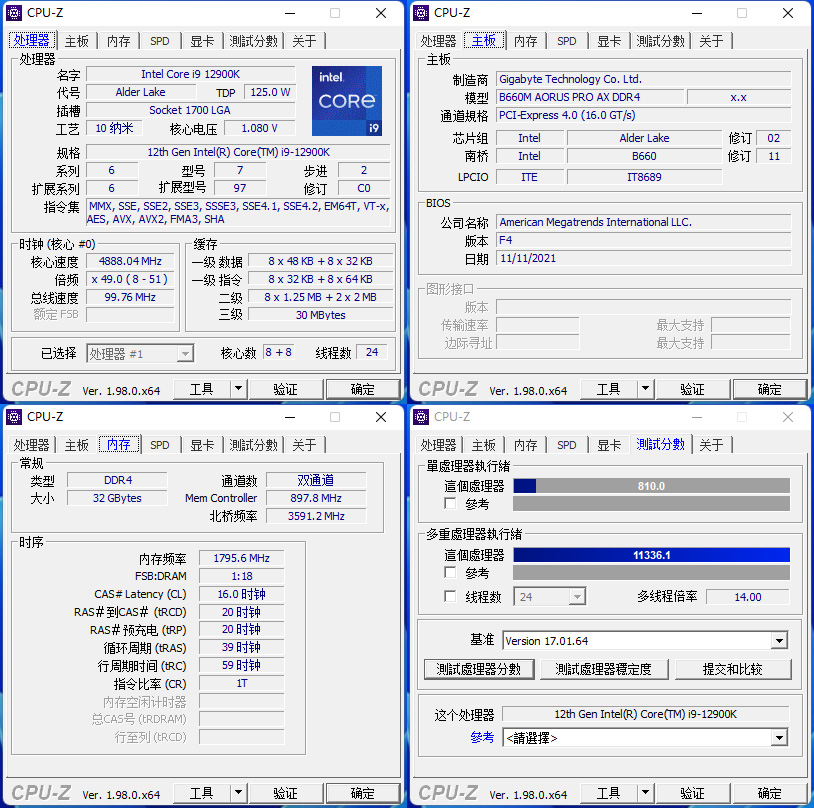
Task: Click the 线程数 value 24 in the processor window
Action: pos(372,353)
